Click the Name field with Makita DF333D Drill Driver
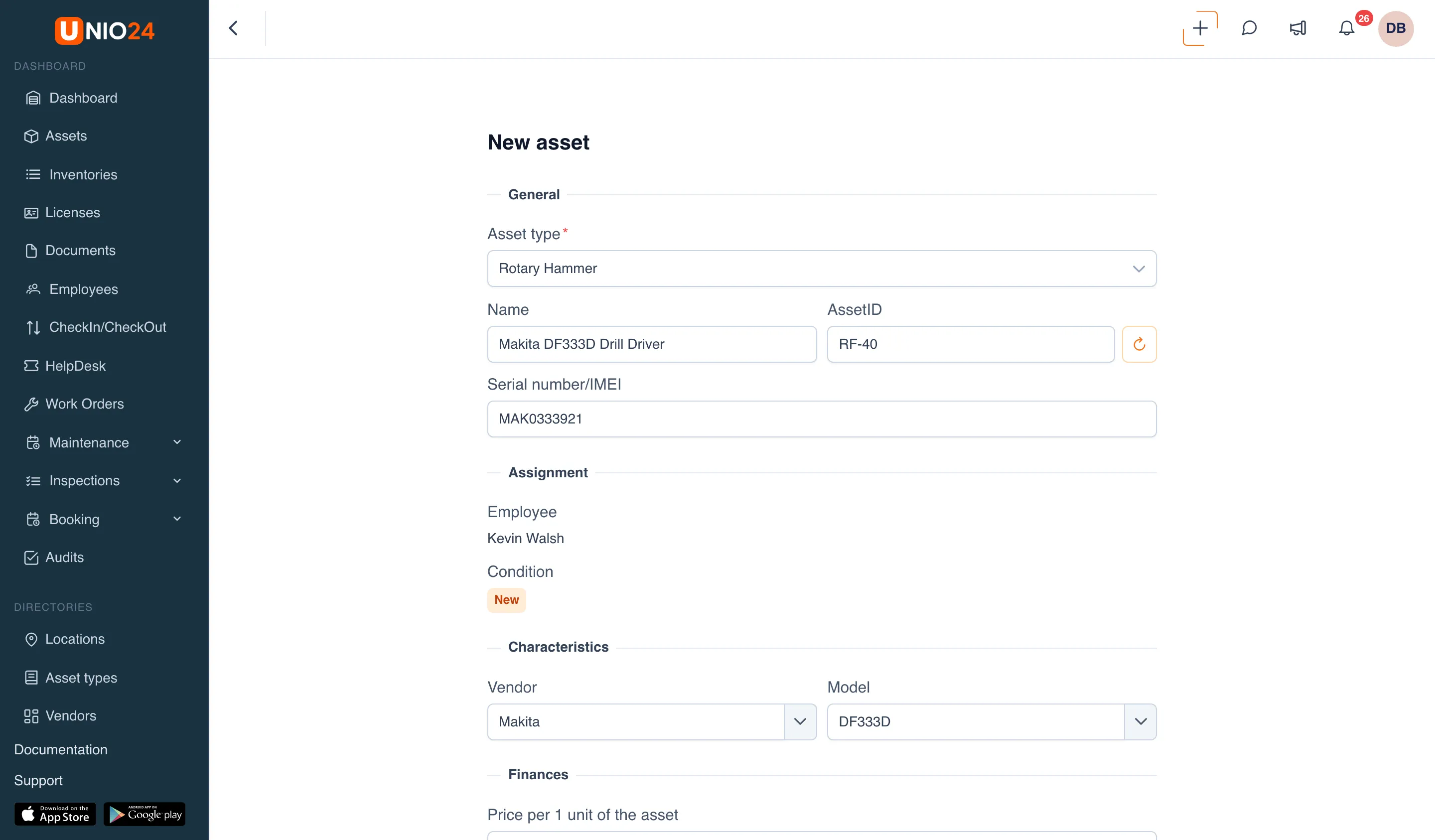This screenshot has height=840, width=1435. [652, 344]
